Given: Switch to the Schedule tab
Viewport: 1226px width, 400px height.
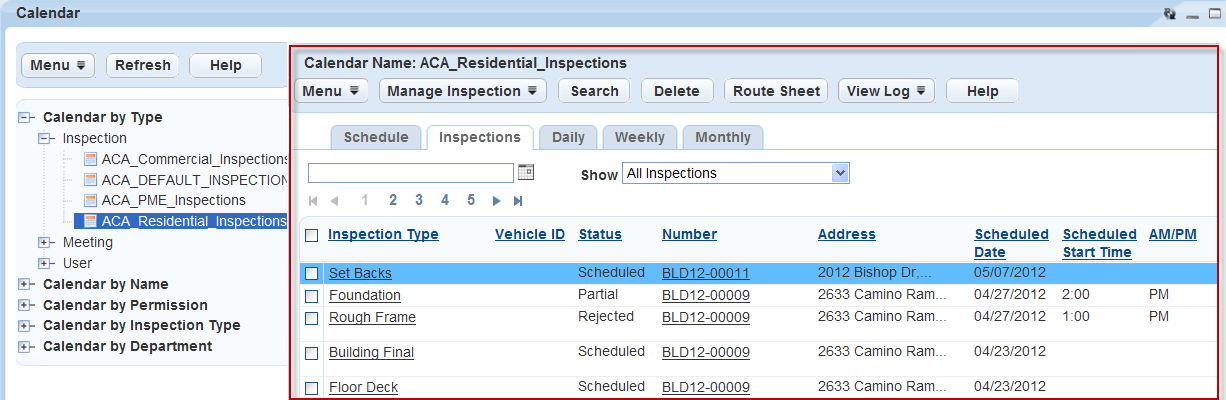Looking at the screenshot, I should (376, 137).
